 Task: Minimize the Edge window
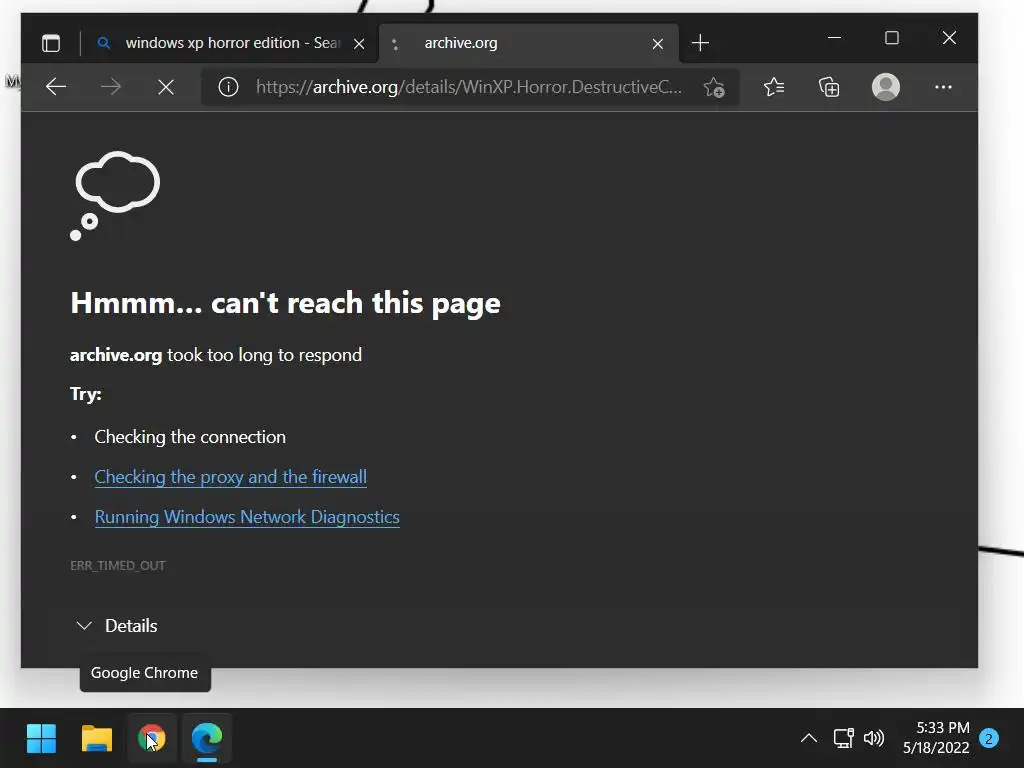tap(834, 38)
